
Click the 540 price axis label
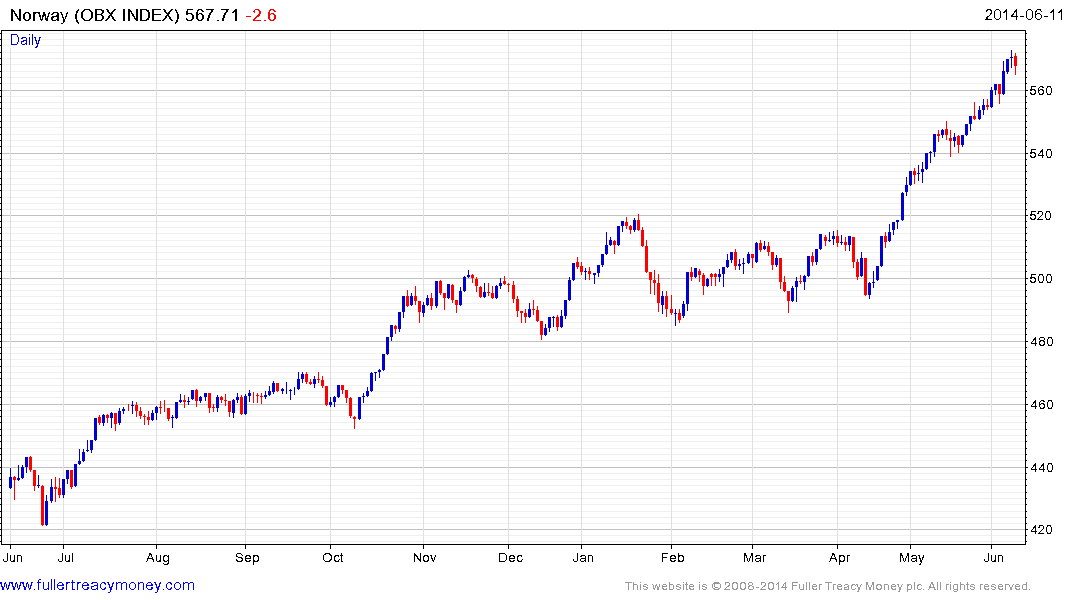coord(1041,154)
